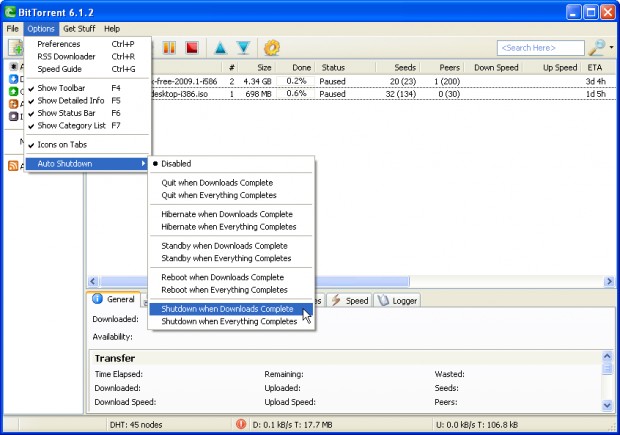The image size is (620, 435).
Task: Select the Disabled auto shutdown option
Action: [231, 164]
